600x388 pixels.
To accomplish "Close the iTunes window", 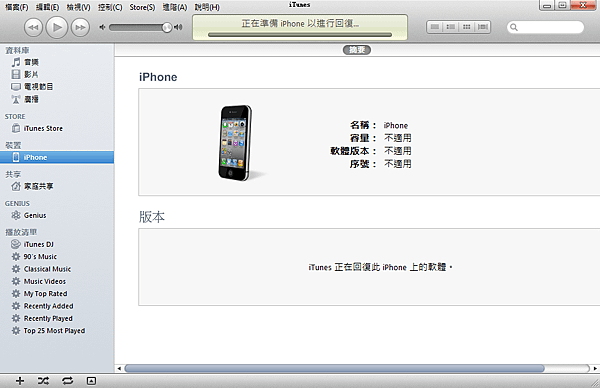I will pos(583,5).
